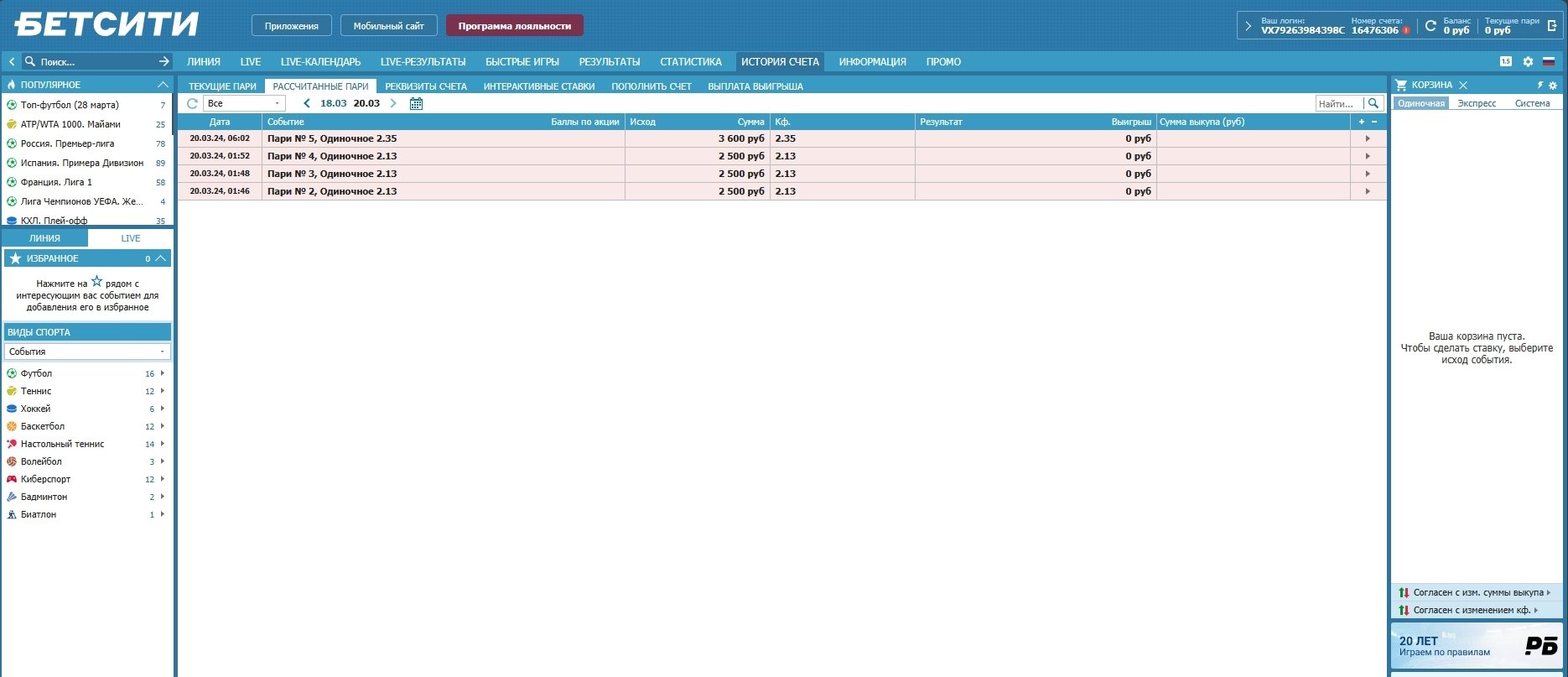Switch to the Текущие пари tab
1568x677 pixels.
(x=222, y=86)
